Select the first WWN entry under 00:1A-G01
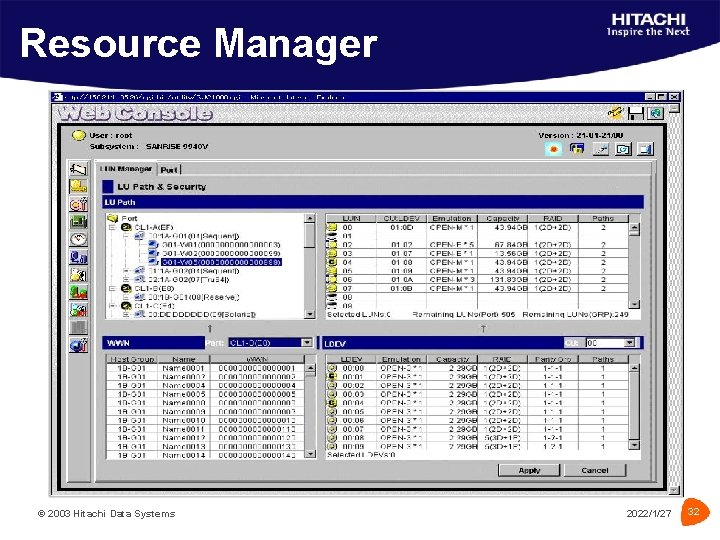The image size is (720, 540). tap(221, 245)
